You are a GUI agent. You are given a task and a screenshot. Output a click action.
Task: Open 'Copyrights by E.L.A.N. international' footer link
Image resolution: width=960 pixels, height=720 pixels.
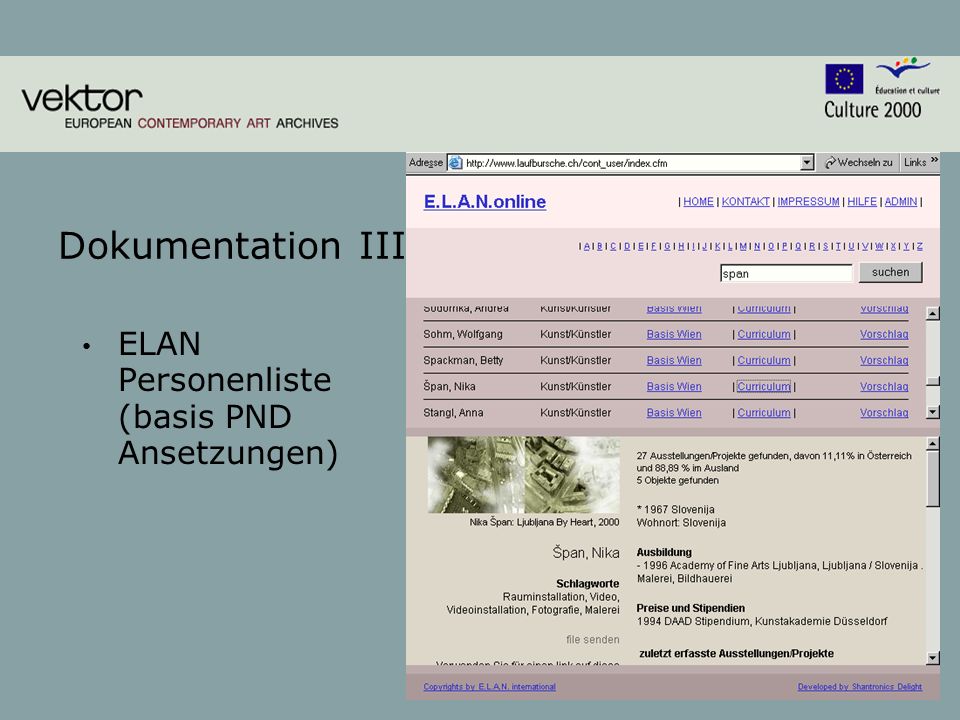(489, 687)
